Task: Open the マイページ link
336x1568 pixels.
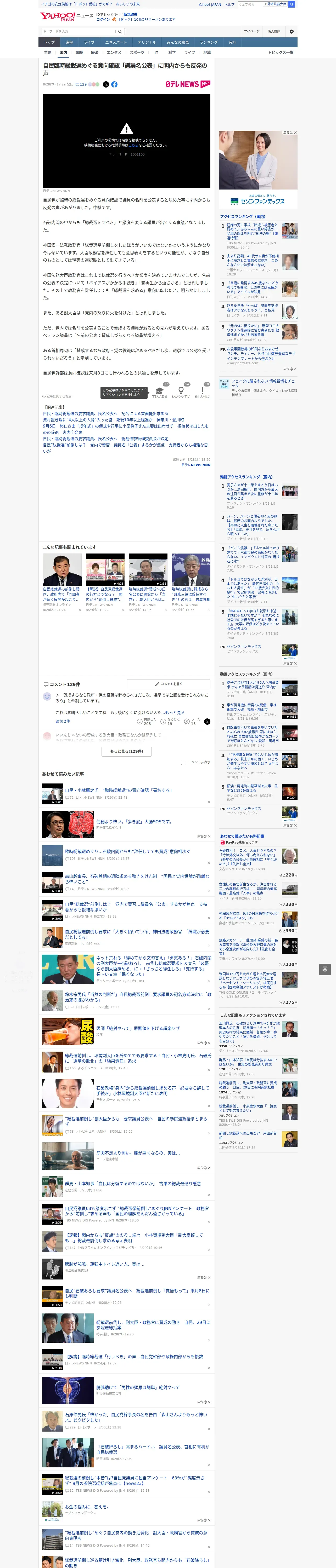Action: coord(251,32)
